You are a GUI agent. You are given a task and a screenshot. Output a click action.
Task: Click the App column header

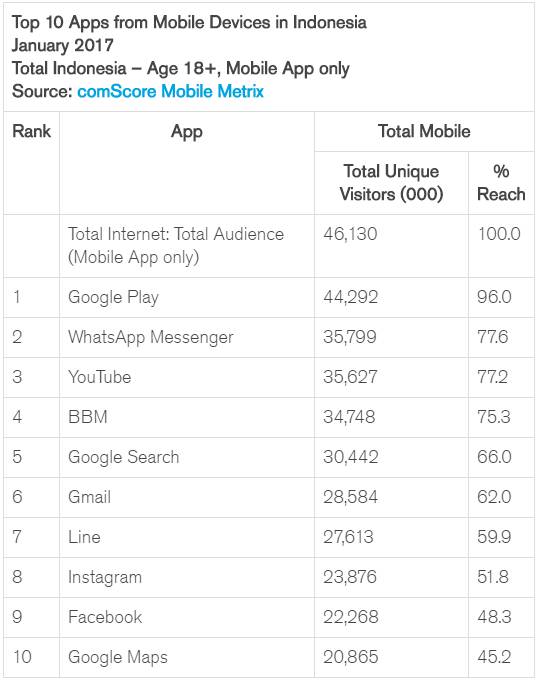click(x=187, y=131)
